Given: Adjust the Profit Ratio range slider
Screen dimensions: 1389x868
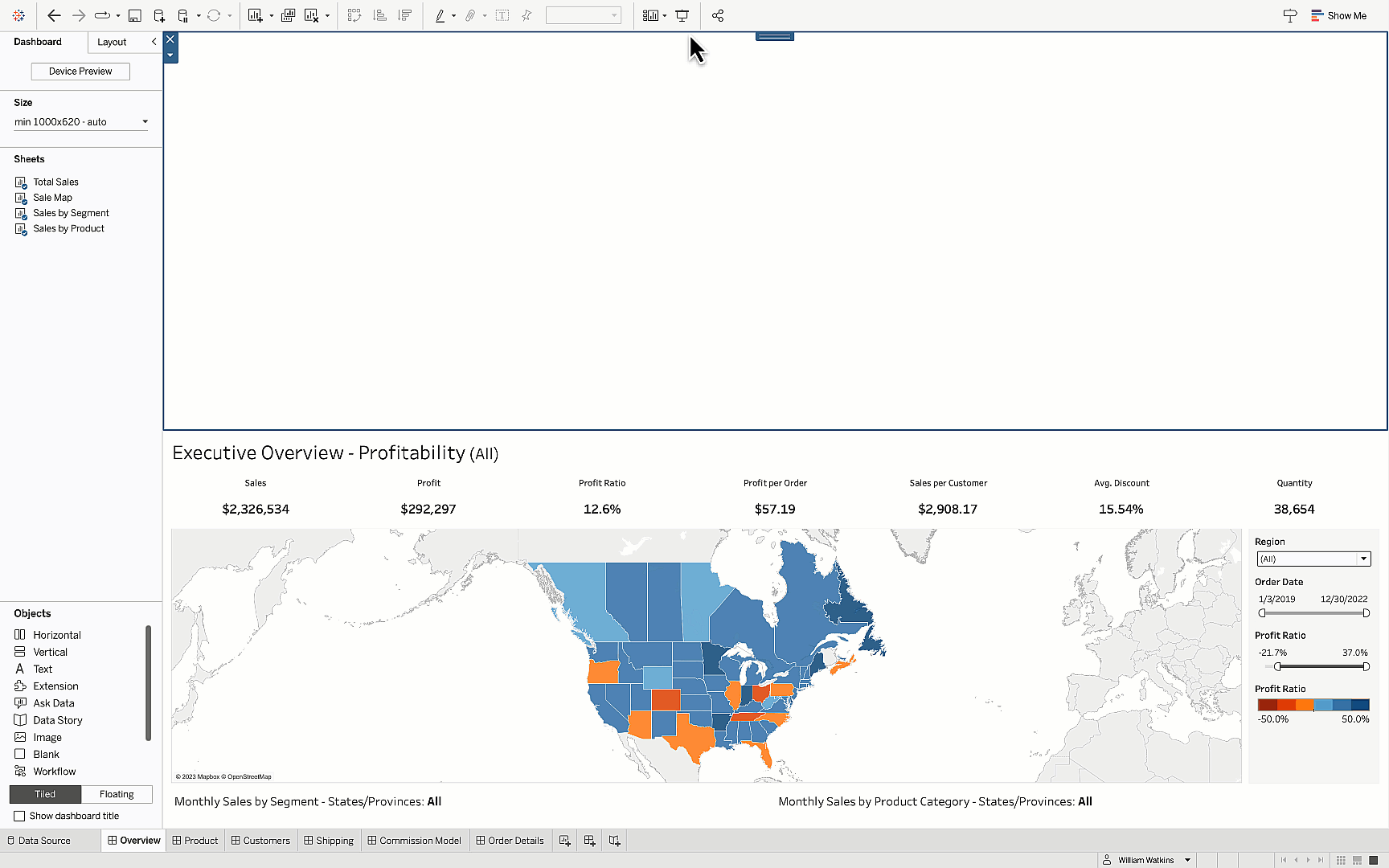Looking at the screenshot, I should [x=1313, y=666].
